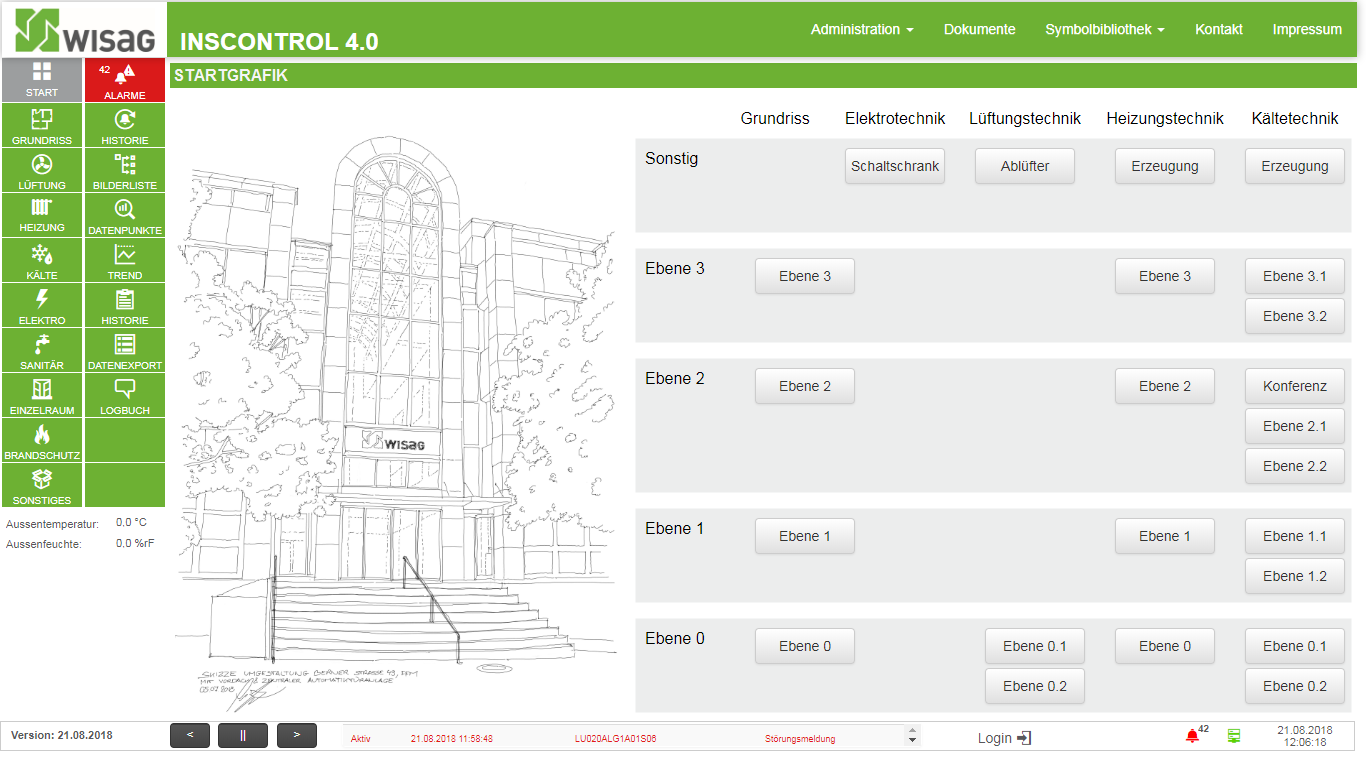This screenshot has width=1366, height=768.
Task: Go to previous alarm message with <
Action: tap(190, 735)
